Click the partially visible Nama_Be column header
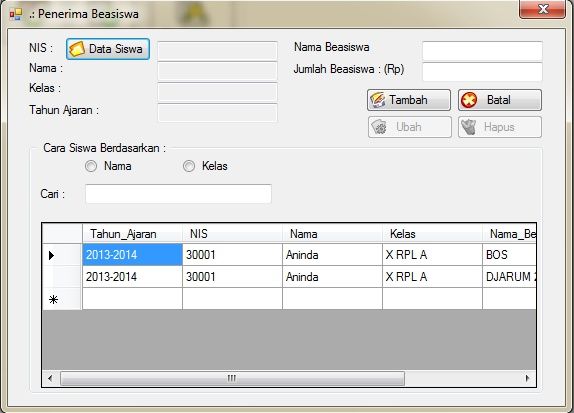This screenshot has width=574, height=413. point(509,233)
